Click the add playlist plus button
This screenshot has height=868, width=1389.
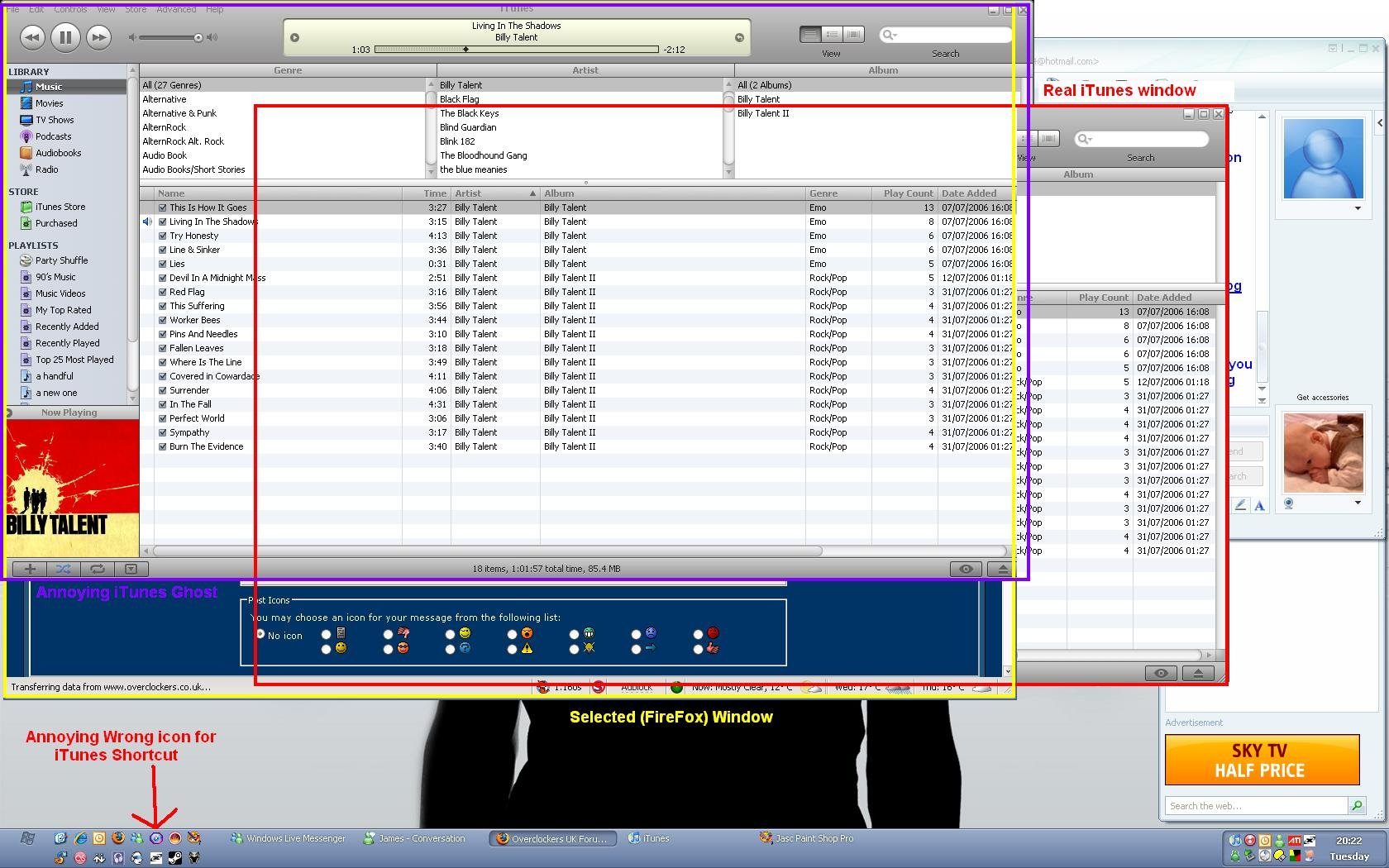pos(30,569)
